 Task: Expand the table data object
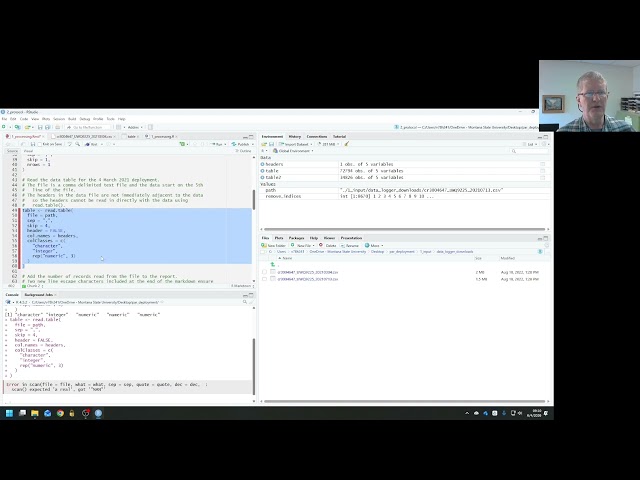click(x=262, y=171)
